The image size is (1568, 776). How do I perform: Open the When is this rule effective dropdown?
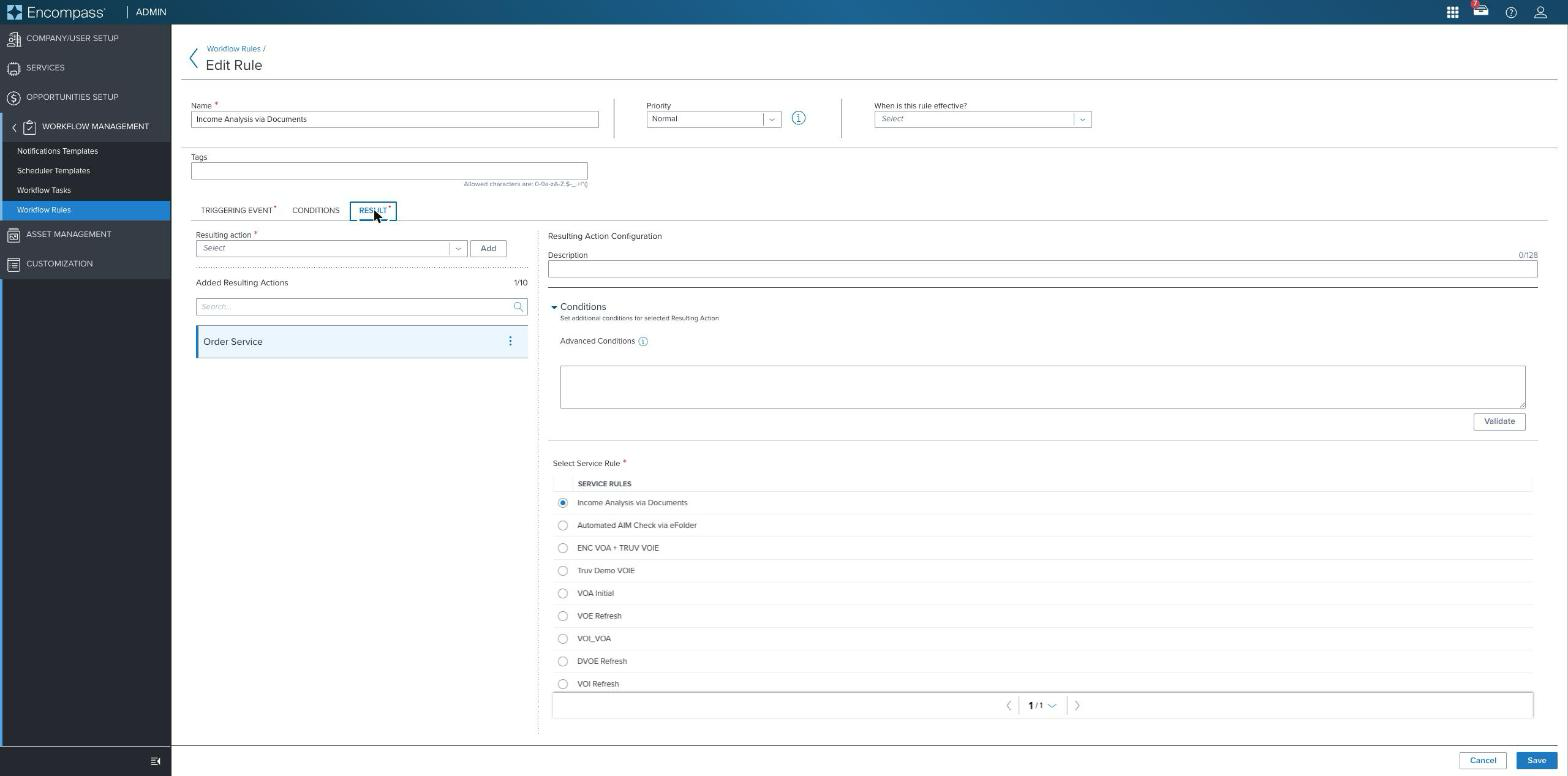click(982, 119)
